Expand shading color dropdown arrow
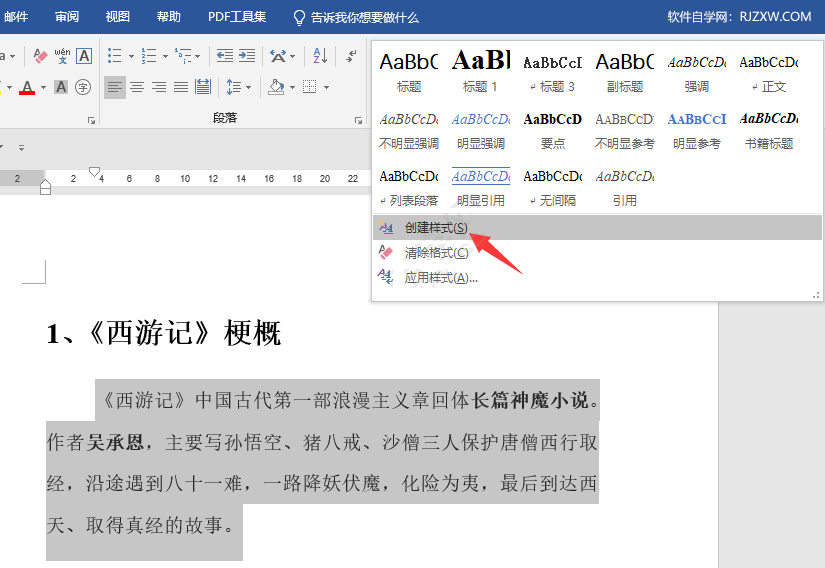Image resolution: width=825 pixels, height=568 pixels. coord(293,87)
